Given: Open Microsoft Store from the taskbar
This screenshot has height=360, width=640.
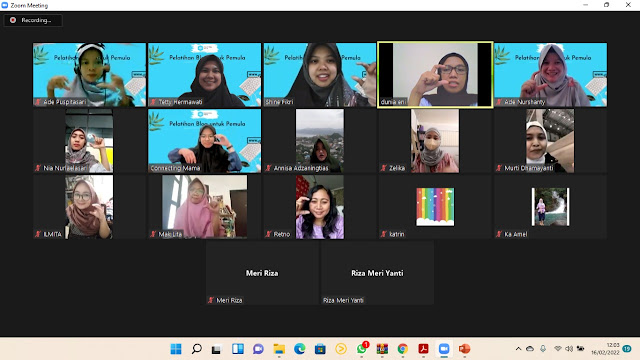Looking at the screenshot, I should tap(320, 349).
